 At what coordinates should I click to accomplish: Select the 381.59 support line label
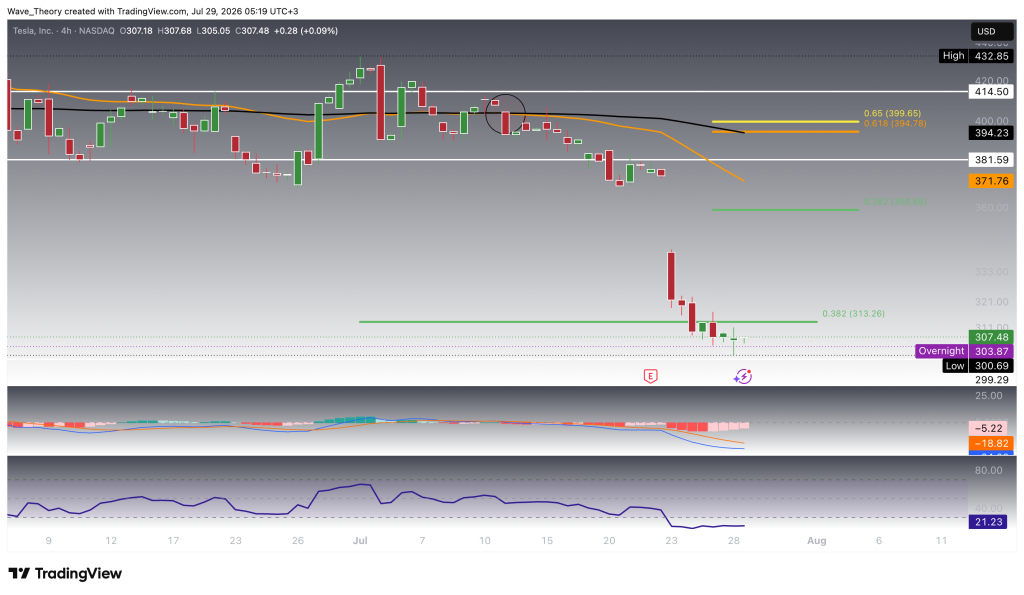click(991, 159)
